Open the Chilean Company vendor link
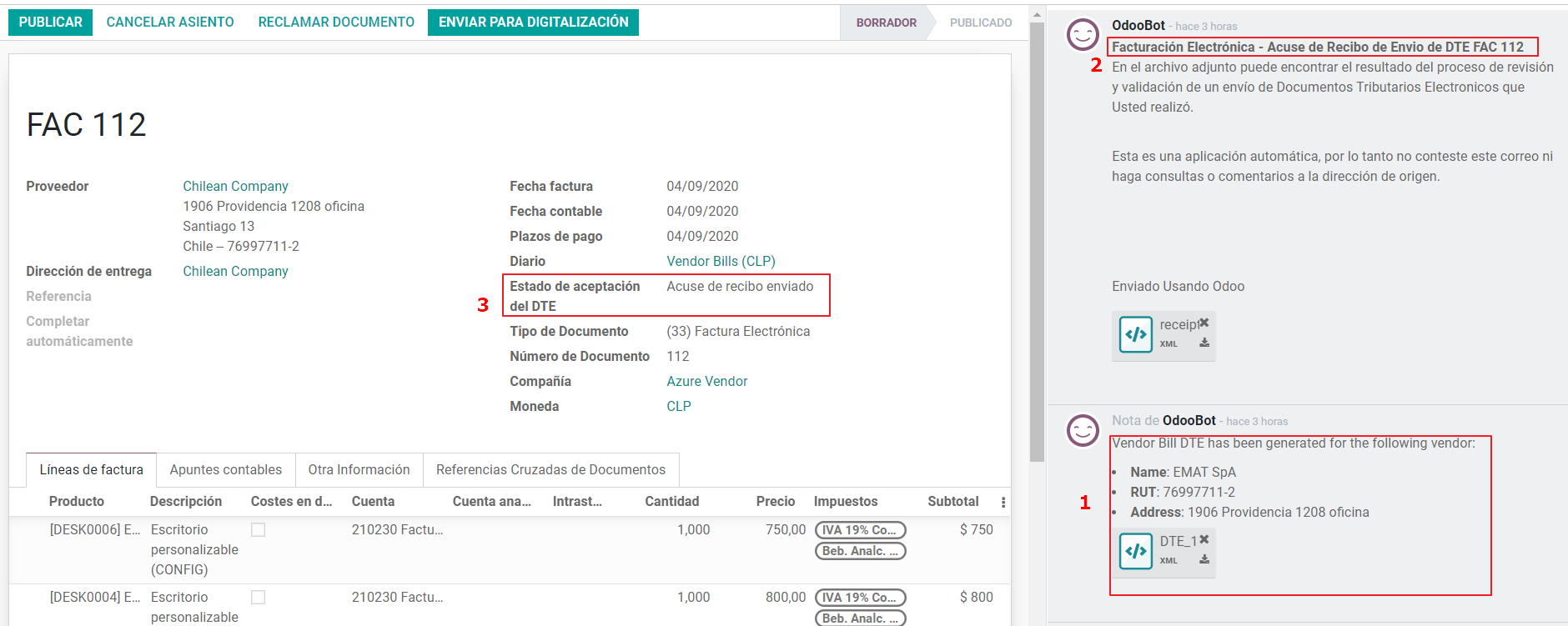 235,187
